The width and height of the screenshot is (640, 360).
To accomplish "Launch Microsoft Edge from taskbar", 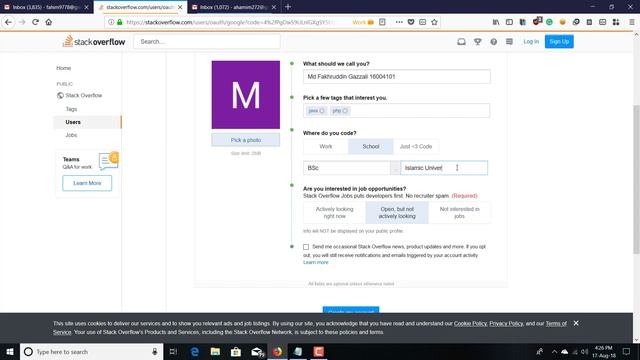I will [195, 351].
